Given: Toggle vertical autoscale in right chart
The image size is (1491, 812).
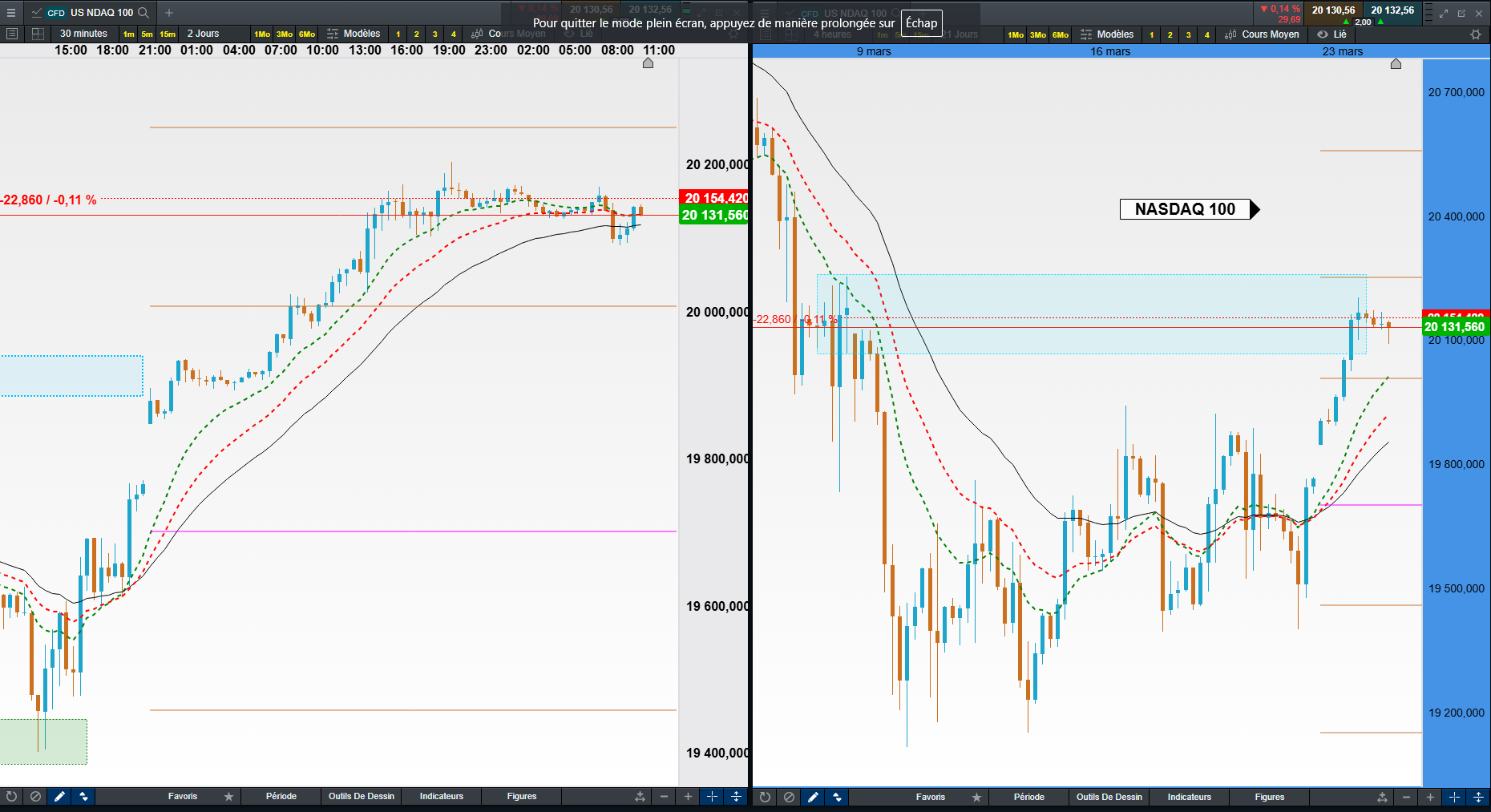Looking at the screenshot, I should click(x=1478, y=797).
